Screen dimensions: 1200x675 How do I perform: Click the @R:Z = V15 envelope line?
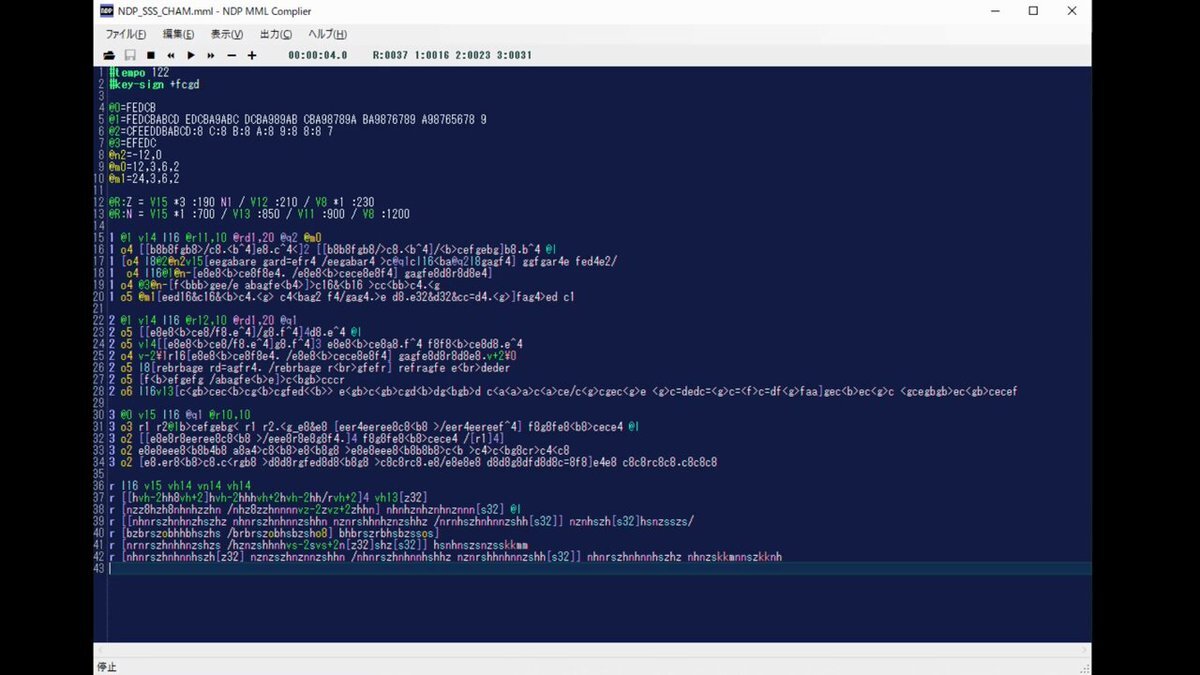coord(241,202)
